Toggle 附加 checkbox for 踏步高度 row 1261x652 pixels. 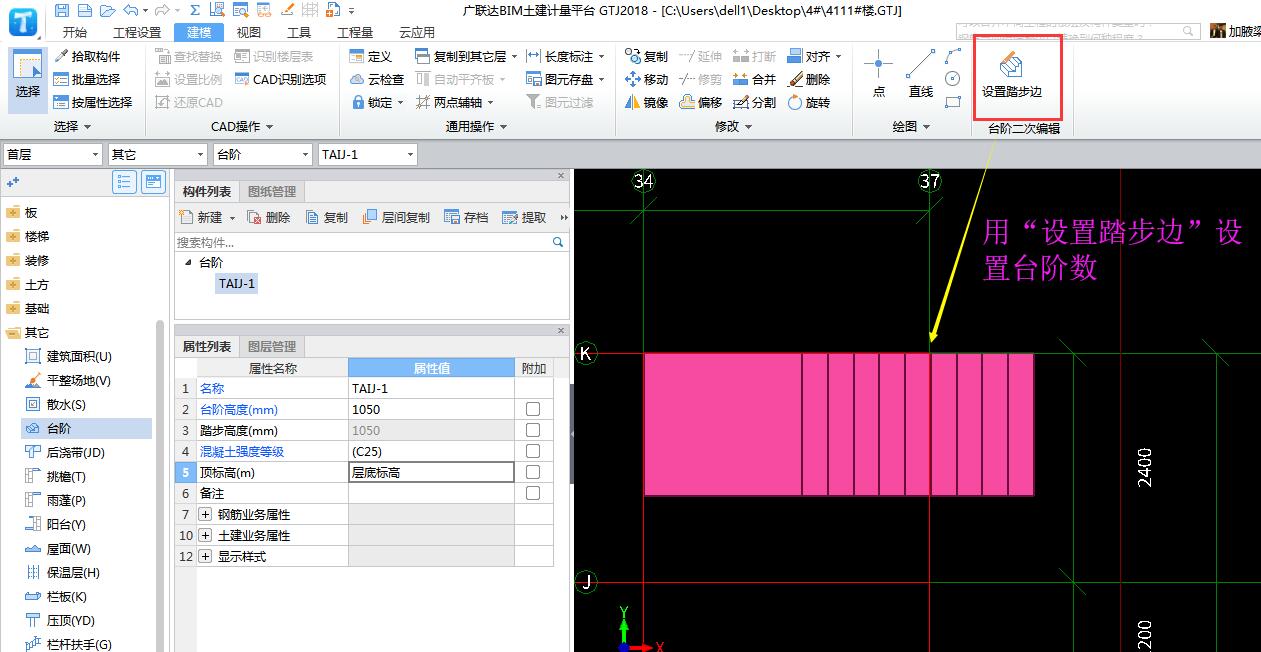point(533,430)
